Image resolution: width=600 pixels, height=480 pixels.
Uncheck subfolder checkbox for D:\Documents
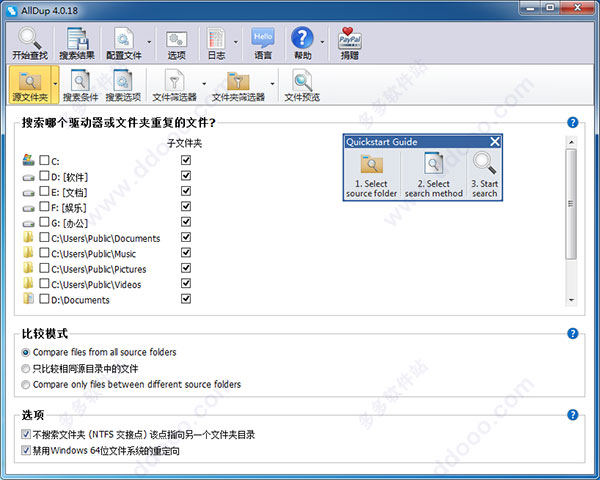click(x=186, y=299)
